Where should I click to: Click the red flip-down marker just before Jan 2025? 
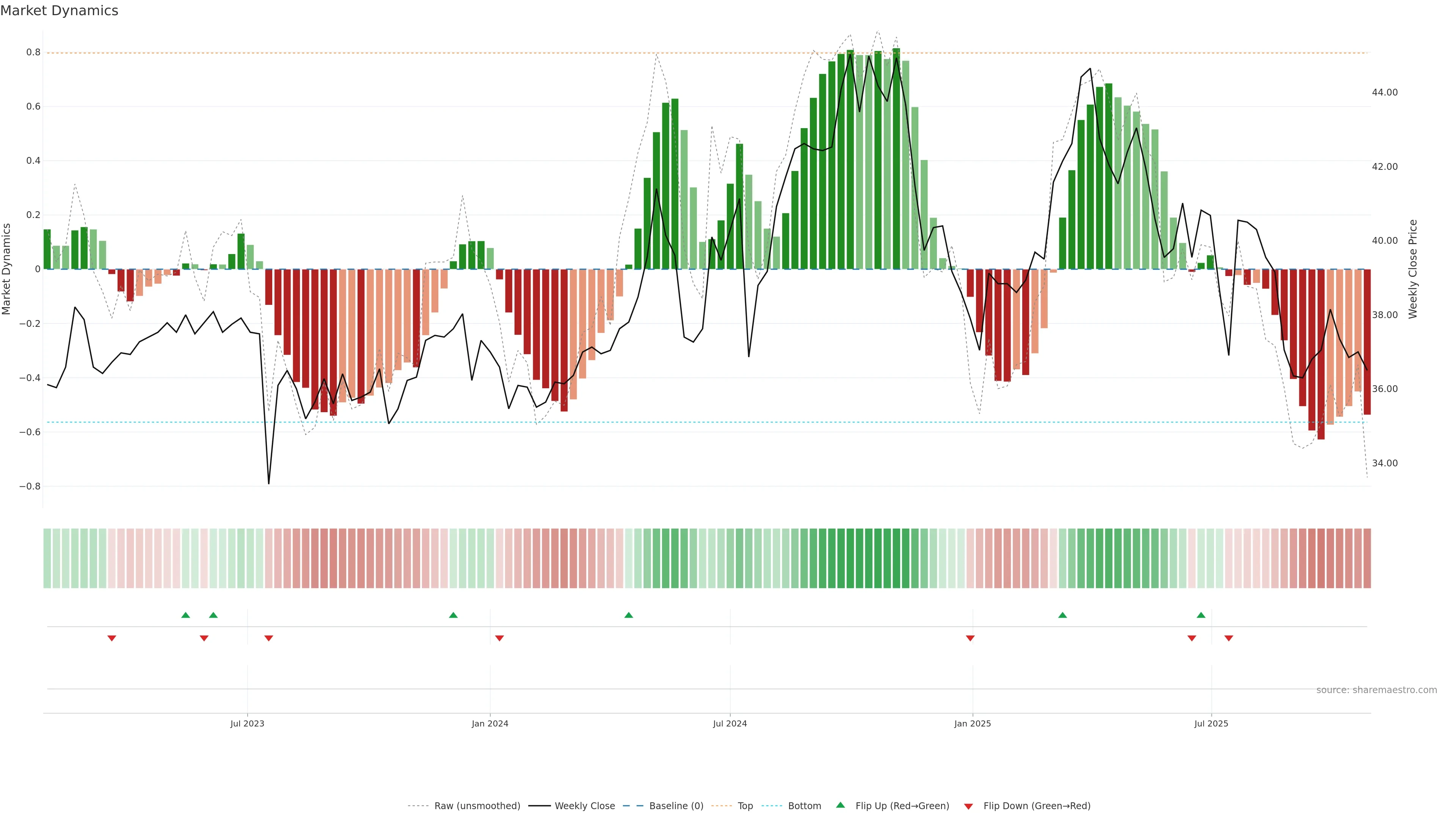coord(970,638)
